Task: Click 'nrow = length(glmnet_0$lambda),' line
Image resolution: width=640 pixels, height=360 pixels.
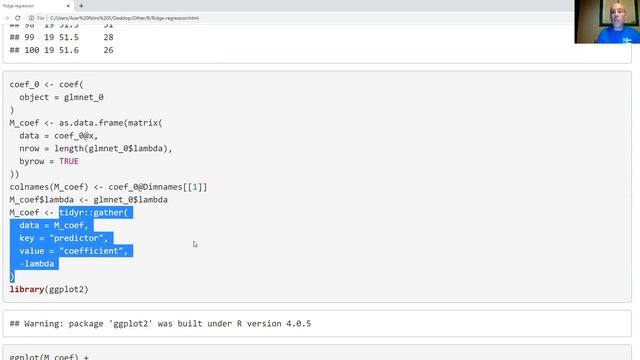Action: [x=96, y=149]
